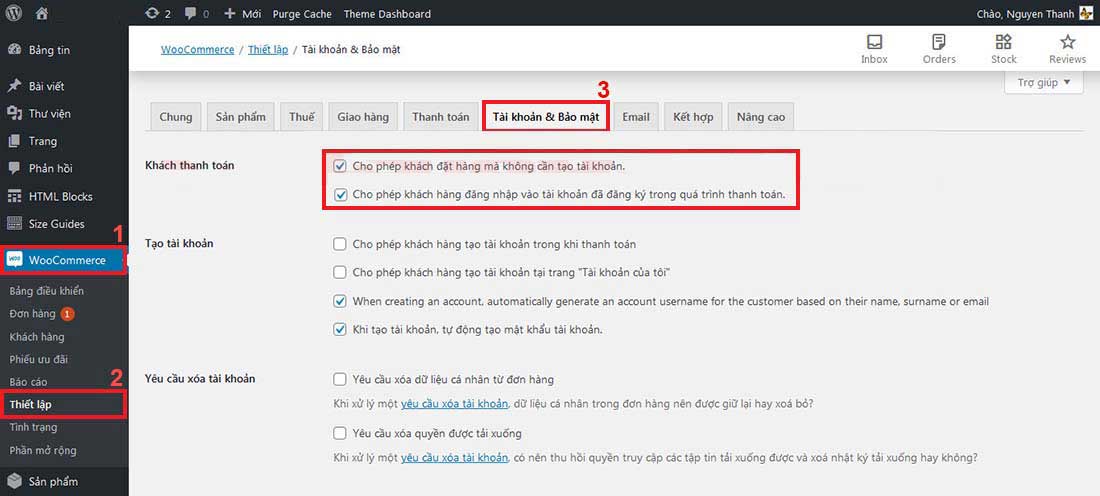
Task: Open the WordPress logo menu
Action: pos(14,13)
